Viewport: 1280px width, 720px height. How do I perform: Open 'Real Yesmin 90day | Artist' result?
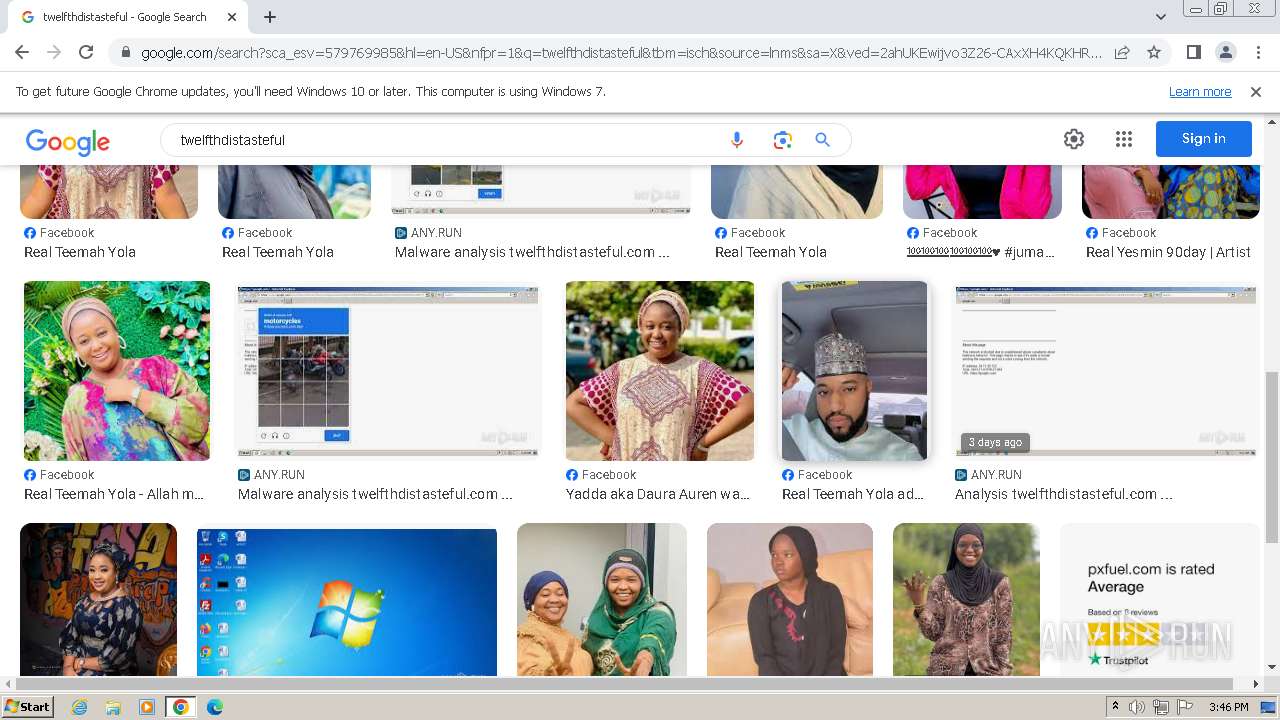(1168, 252)
